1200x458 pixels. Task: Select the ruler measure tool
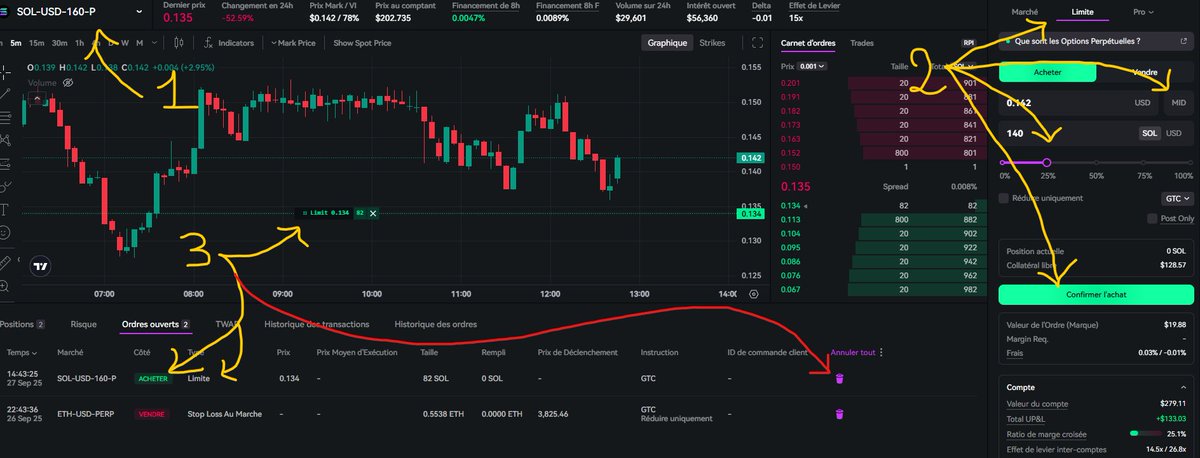click(x=5, y=261)
